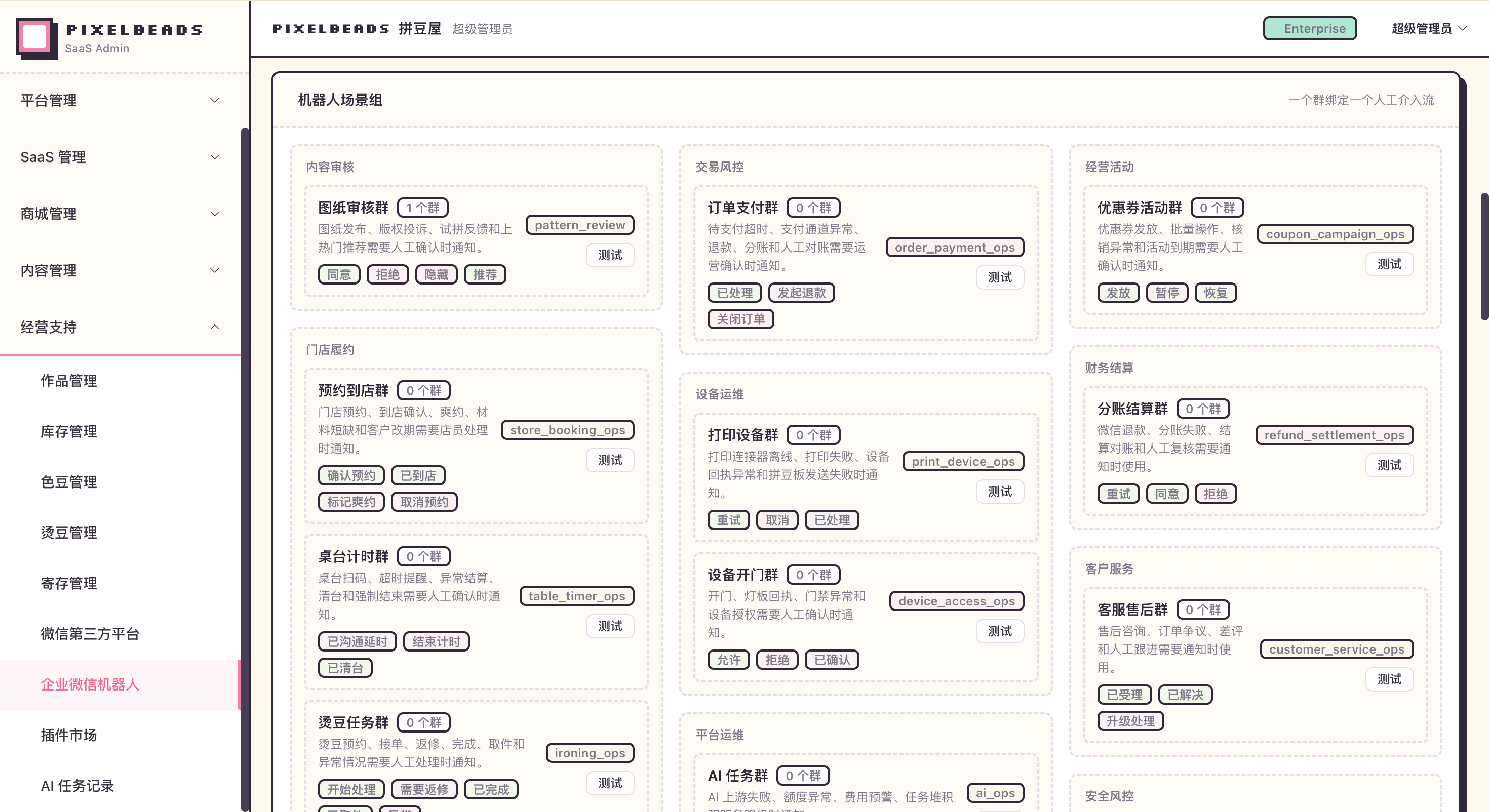Image resolution: width=1489 pixels, height=812 pixels.
Task: Expand the 商城管理 section chevron
Action: tap(214, 214)
